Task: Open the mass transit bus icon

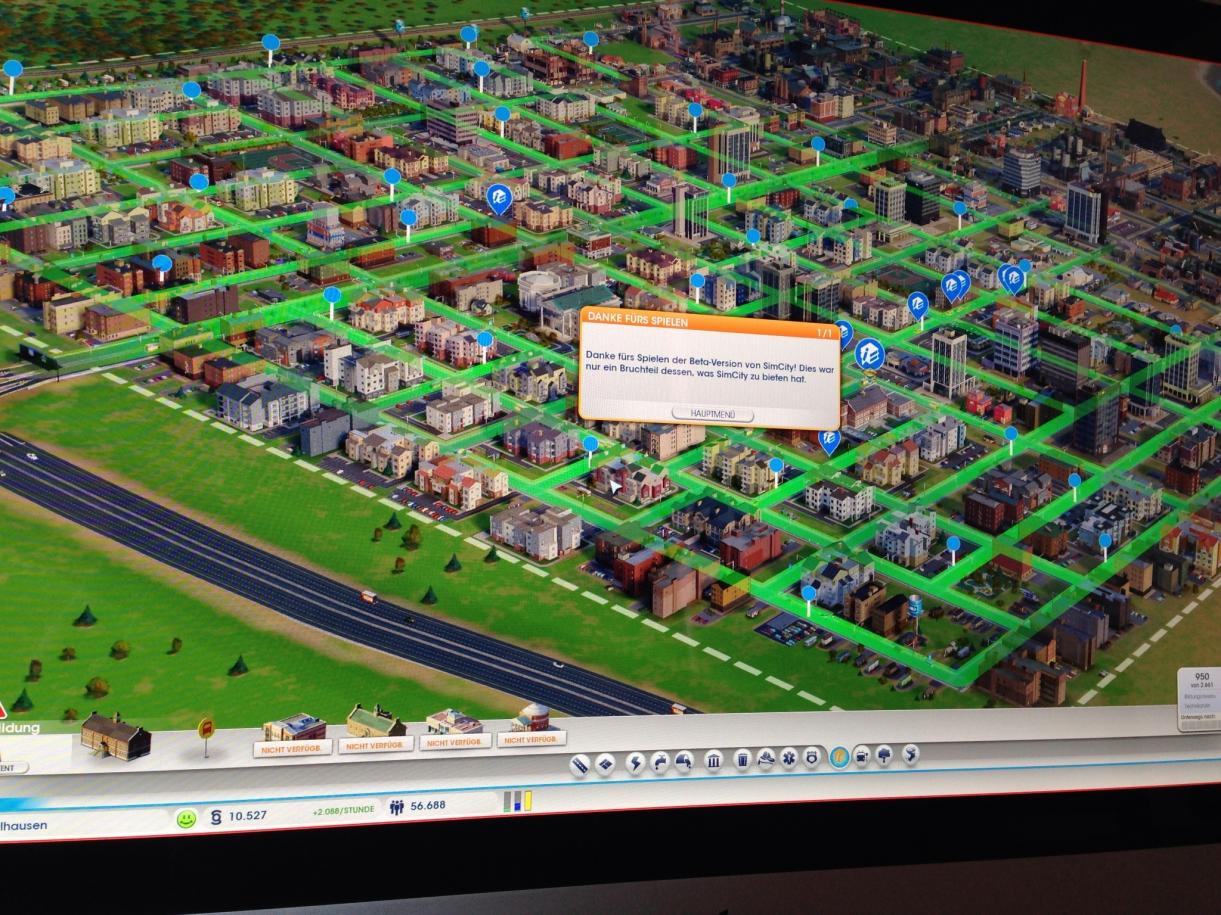Action: 862,756
